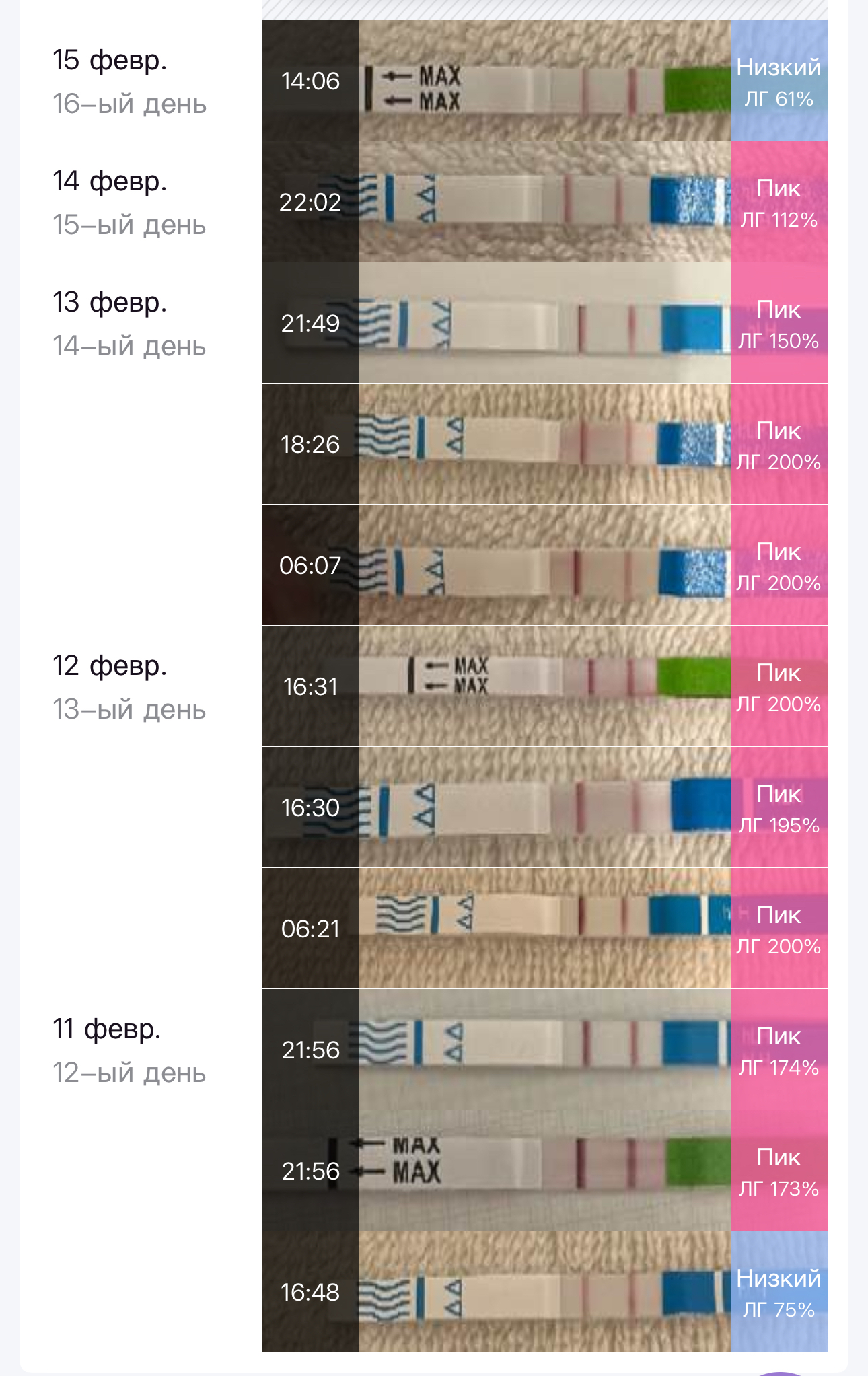The width and height of the screenshot is (868, 1376).
Task: Tap the "Пик ЛГ 195%" result badge
Action: tap(779, 807)
